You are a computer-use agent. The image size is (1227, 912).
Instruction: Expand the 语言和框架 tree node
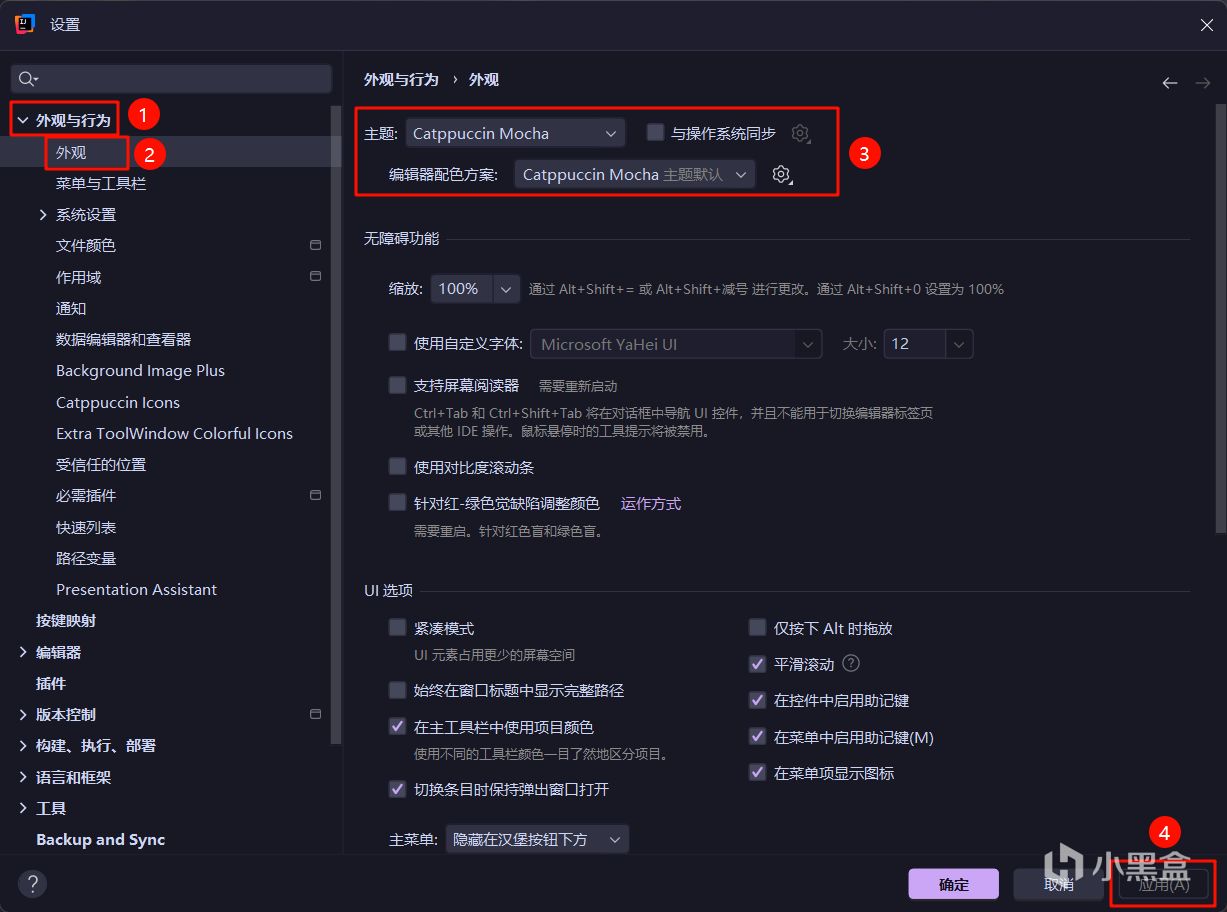click(23, 777)
